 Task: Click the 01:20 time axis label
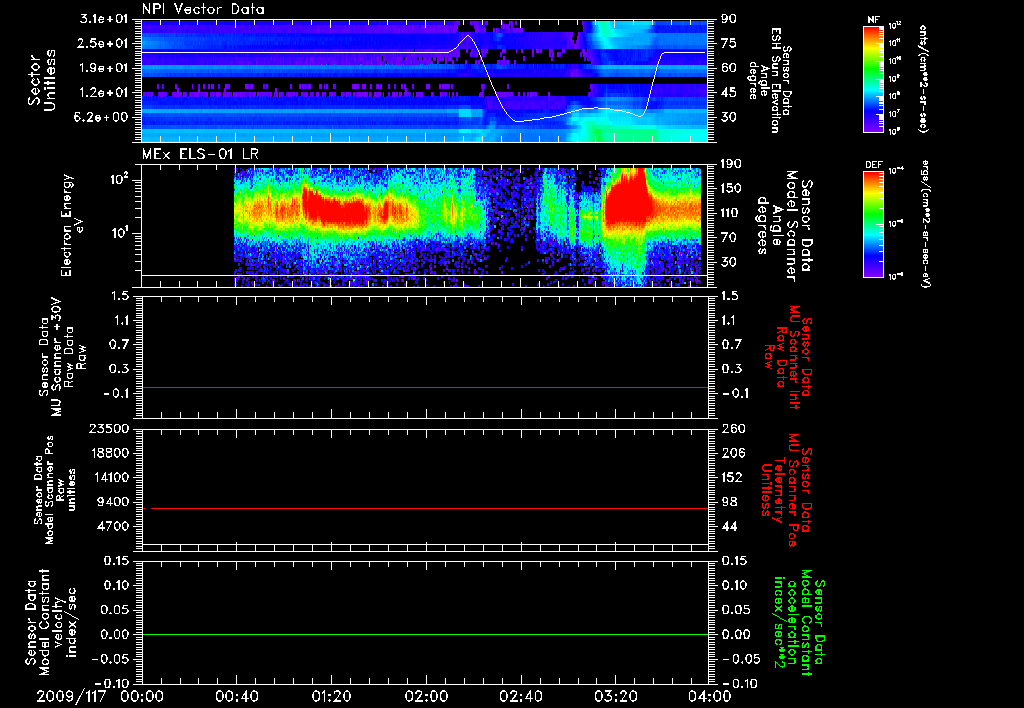click(x=331, y=696)
